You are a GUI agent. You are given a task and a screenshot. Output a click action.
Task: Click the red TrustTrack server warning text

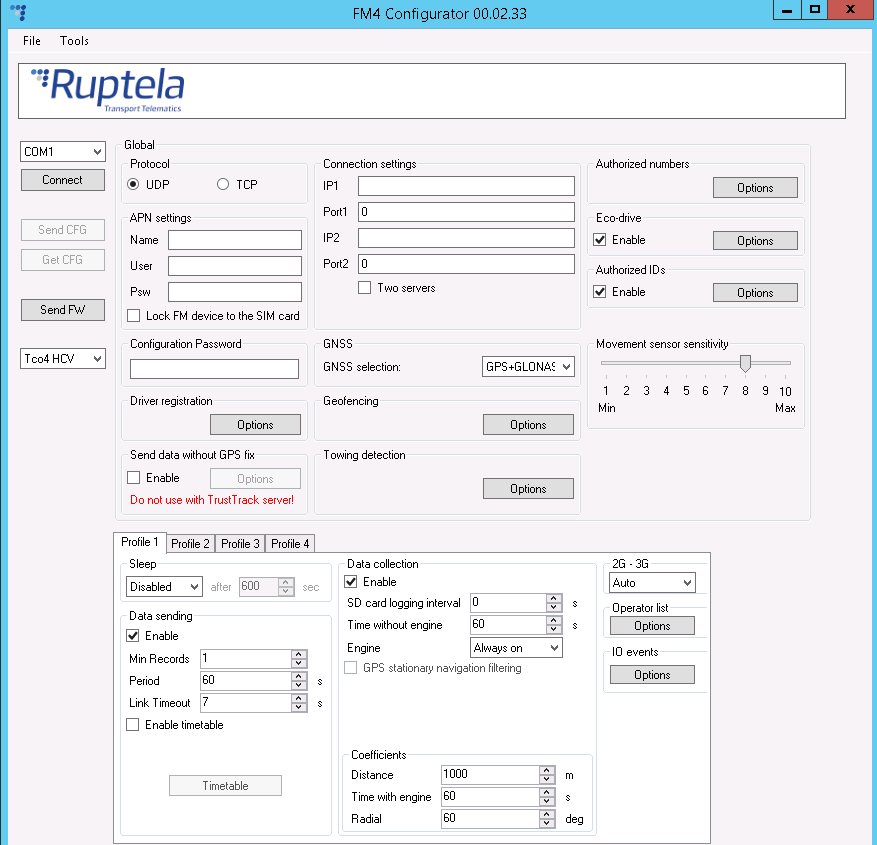point(212,500)
